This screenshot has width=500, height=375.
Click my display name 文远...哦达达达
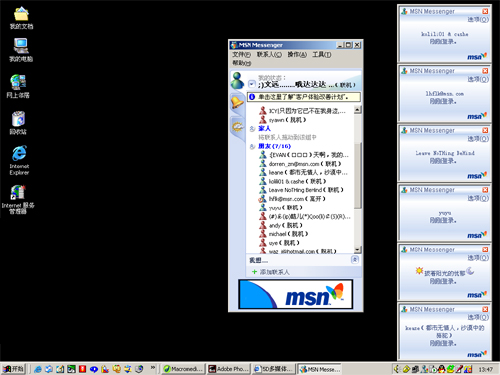pyautogui.click(x=296, y=85)
